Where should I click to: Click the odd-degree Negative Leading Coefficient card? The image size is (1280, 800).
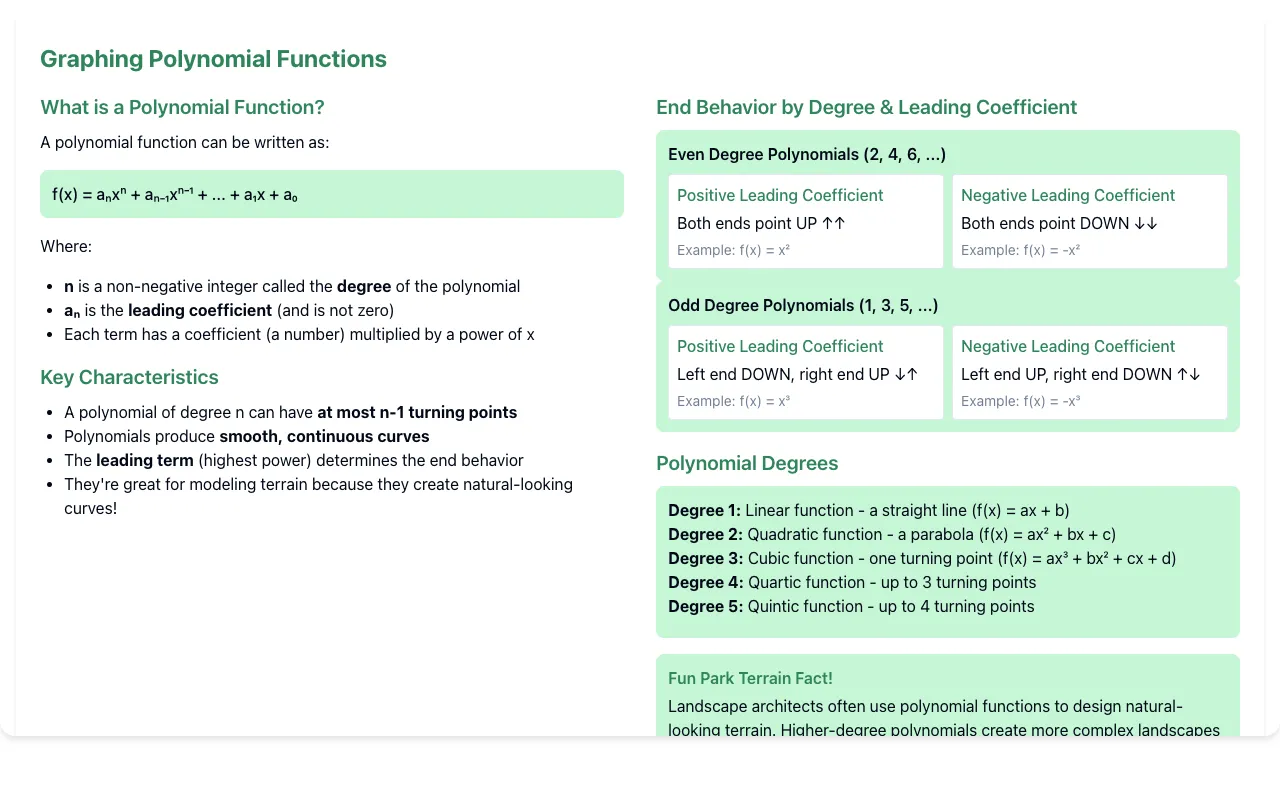pyautogui.click(x=1090, y=373)
